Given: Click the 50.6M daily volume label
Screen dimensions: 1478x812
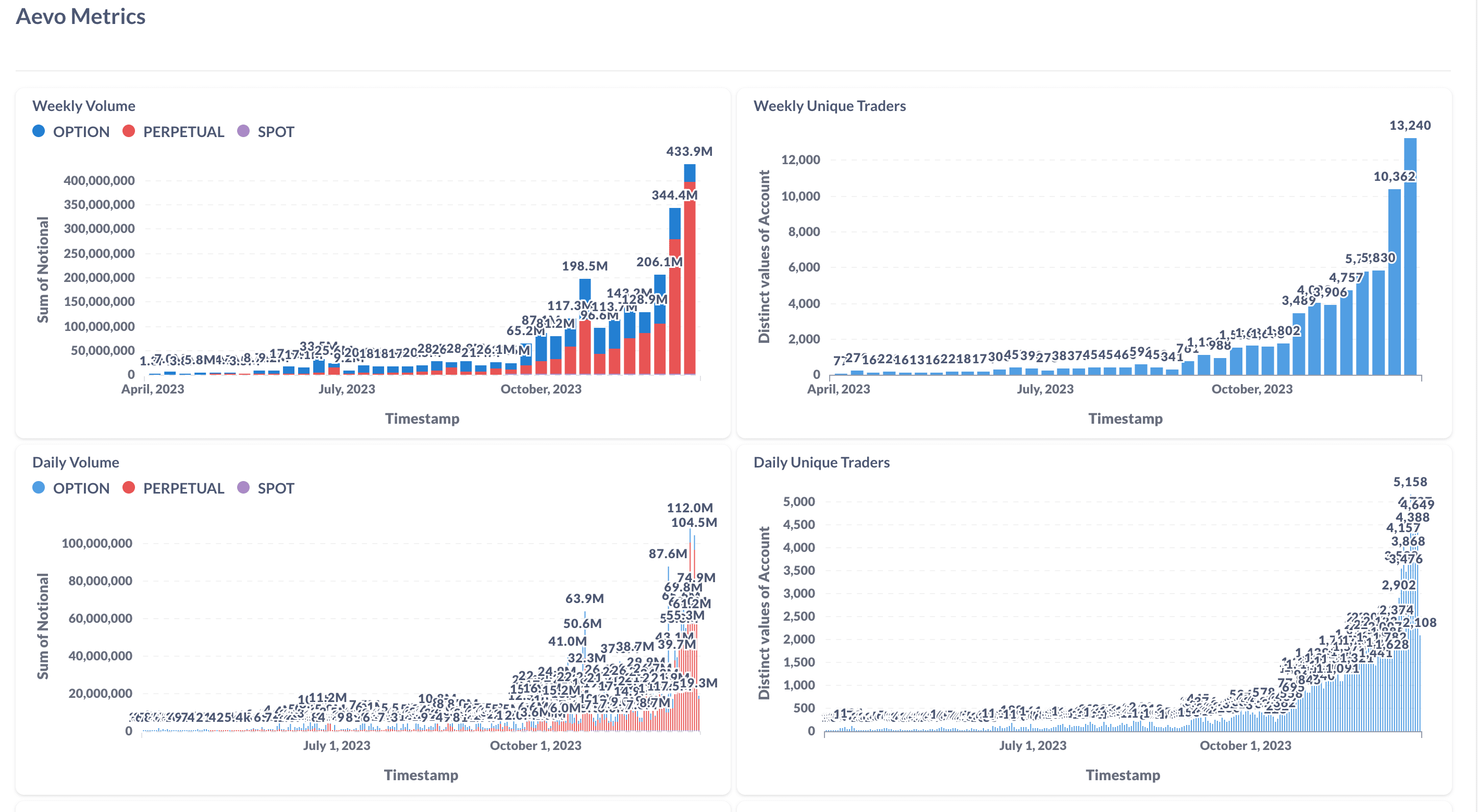Looking at the screenshot, I should pos(582,624).
